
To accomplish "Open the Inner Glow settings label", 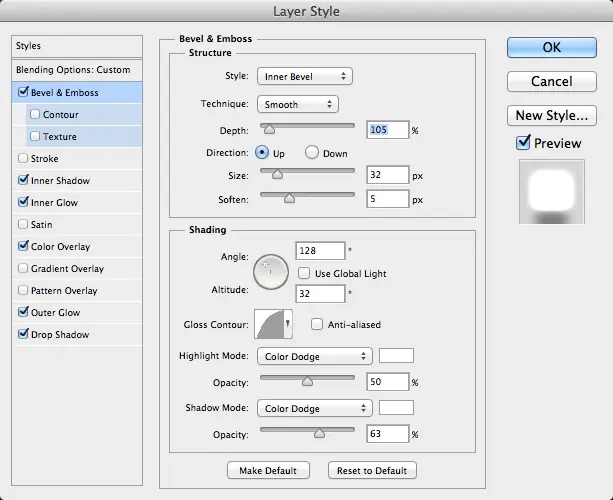I will [54, 203].
